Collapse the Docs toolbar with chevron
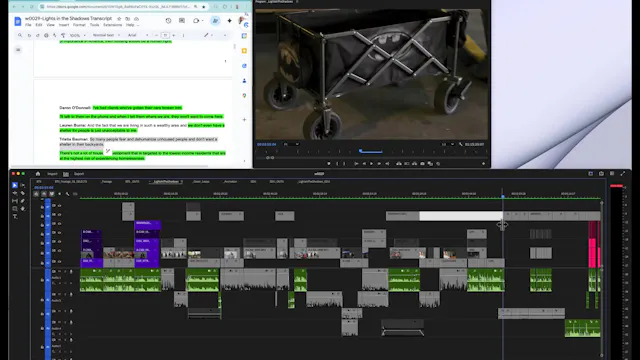The width and height of the screenshot is (640, 360). coord(225,36)
